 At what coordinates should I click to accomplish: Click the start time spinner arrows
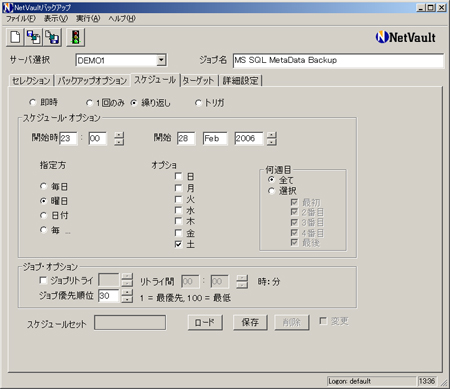pos(119,138)
